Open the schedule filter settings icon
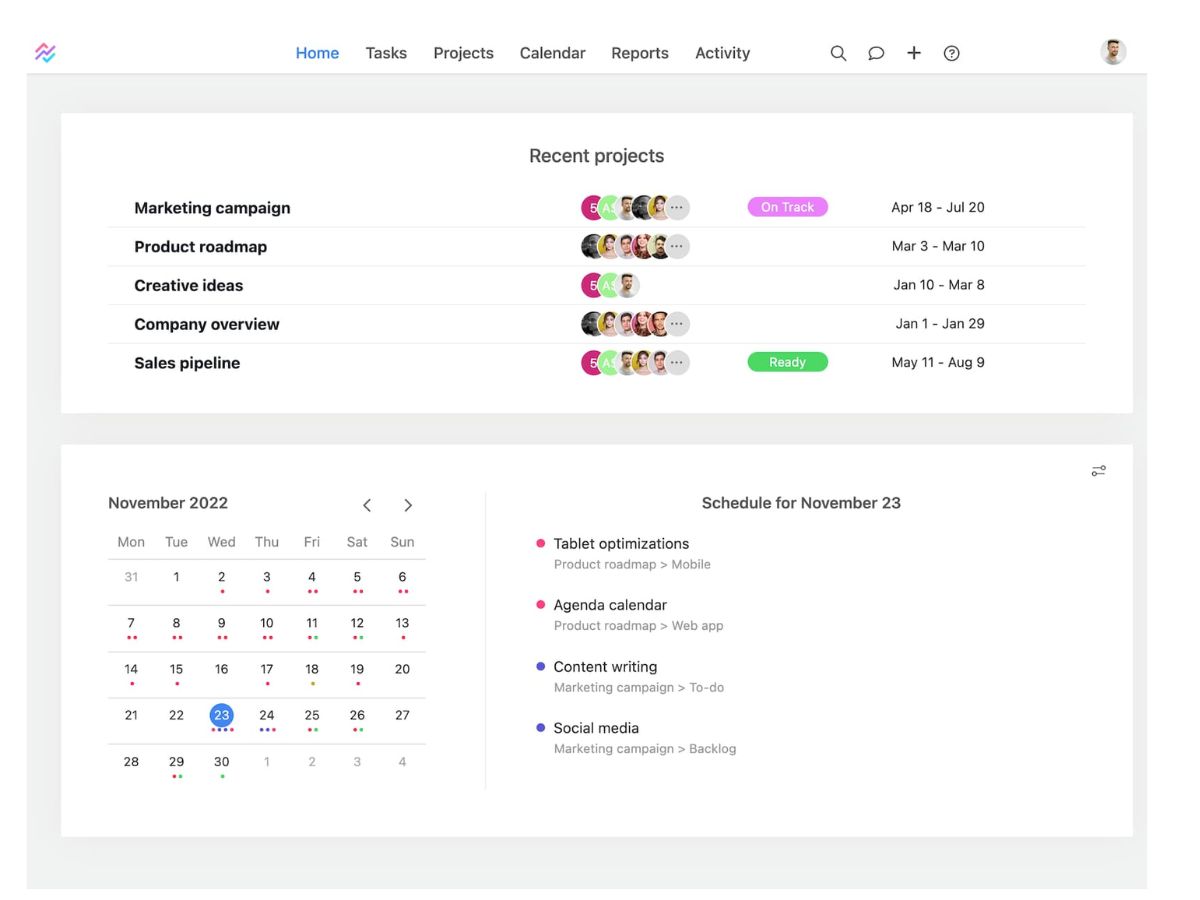This screenshot has height=900, width=1200. 1099,471
